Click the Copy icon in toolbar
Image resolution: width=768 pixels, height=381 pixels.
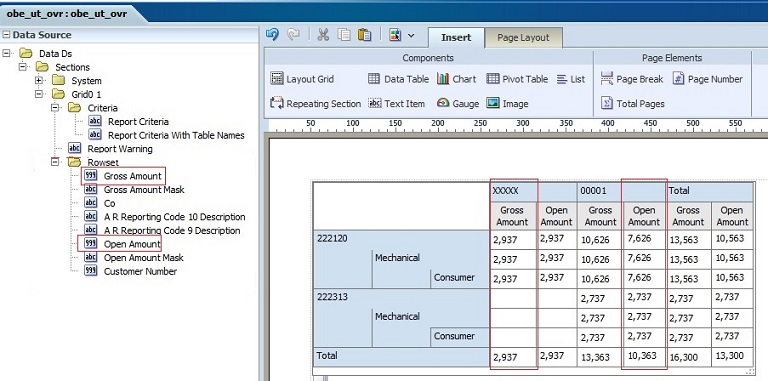[x=345, y=34]
